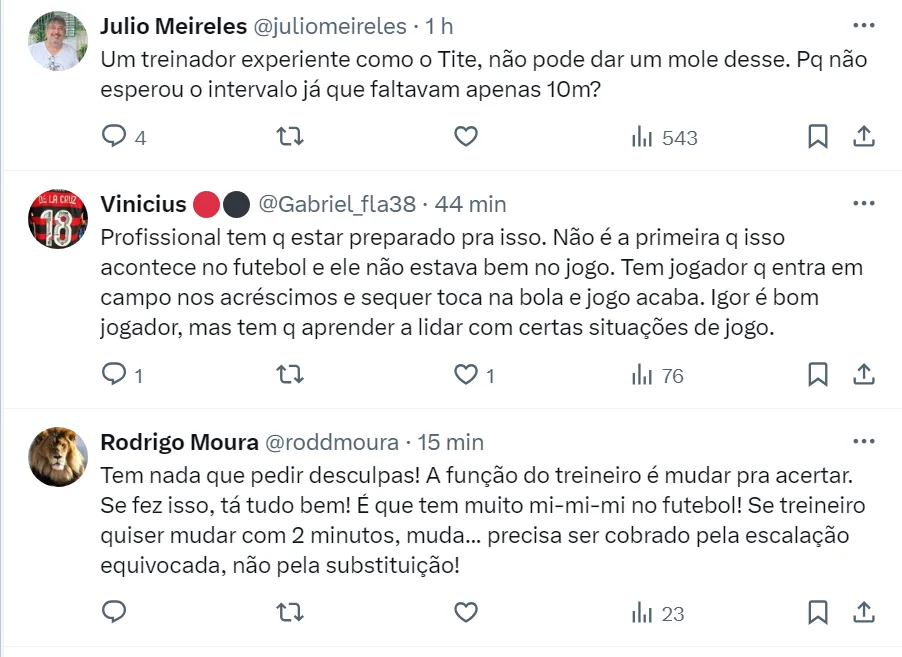Open the @Gabriel_fla38 profile handle

[x=337, y=204]
